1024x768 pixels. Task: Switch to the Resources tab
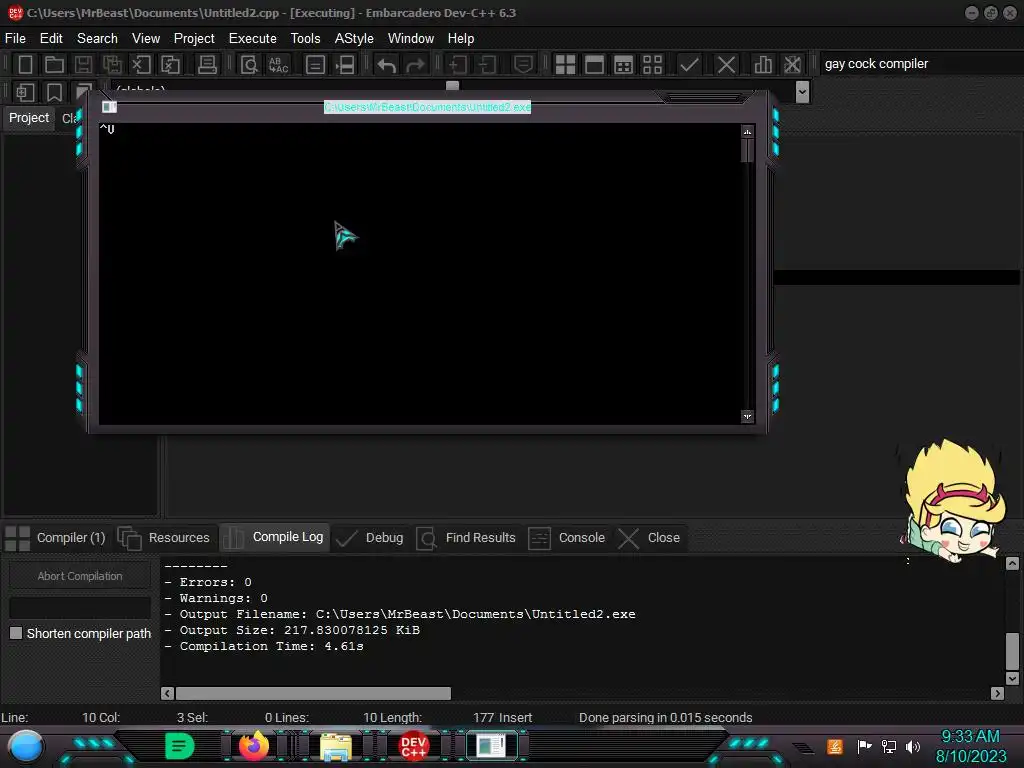coord(165,537)
